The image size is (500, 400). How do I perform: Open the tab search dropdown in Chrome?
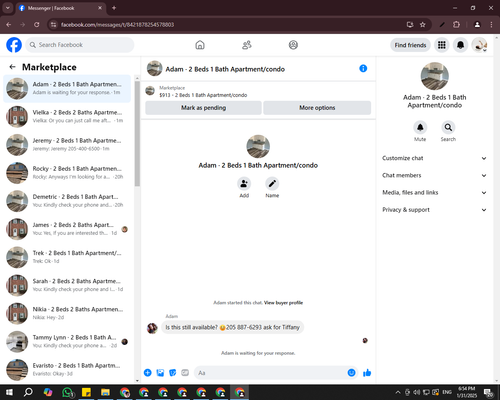tap(8, 8)
